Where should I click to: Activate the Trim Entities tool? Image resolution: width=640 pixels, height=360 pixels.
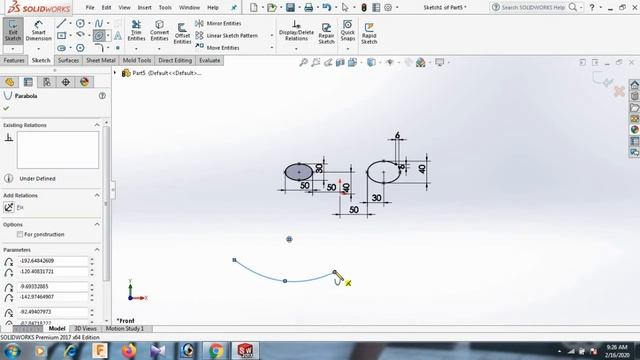[x=136, y=31]
